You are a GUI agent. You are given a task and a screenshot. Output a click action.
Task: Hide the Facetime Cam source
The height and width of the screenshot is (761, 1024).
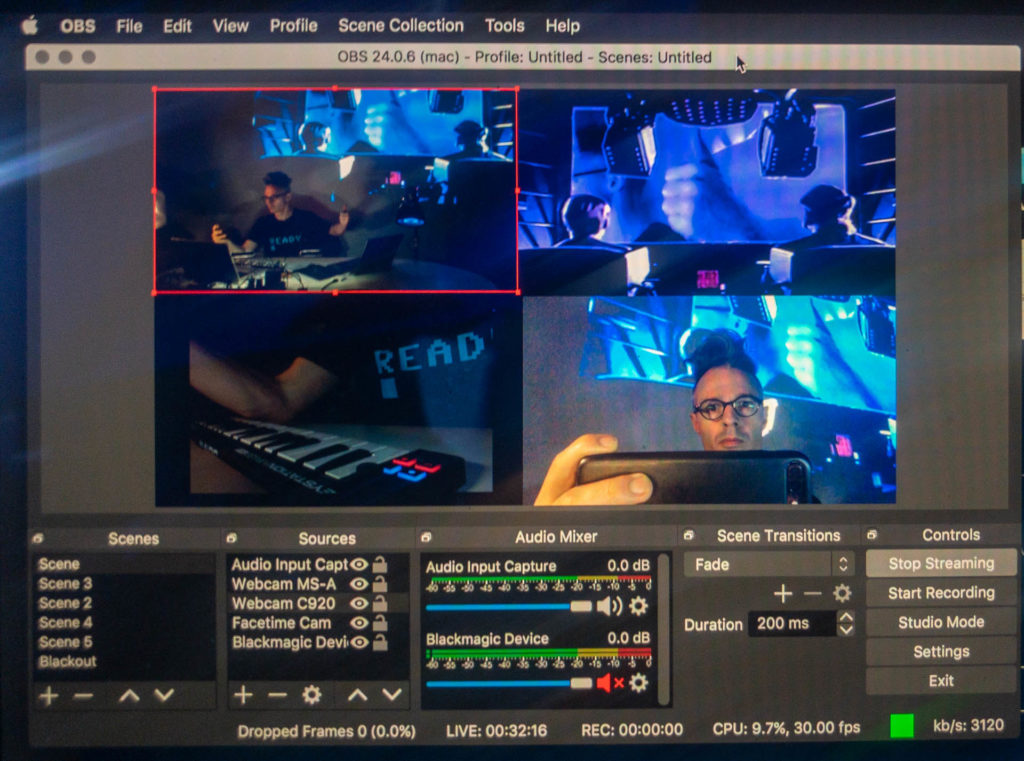pyautogui.click(x=359, y=623)
